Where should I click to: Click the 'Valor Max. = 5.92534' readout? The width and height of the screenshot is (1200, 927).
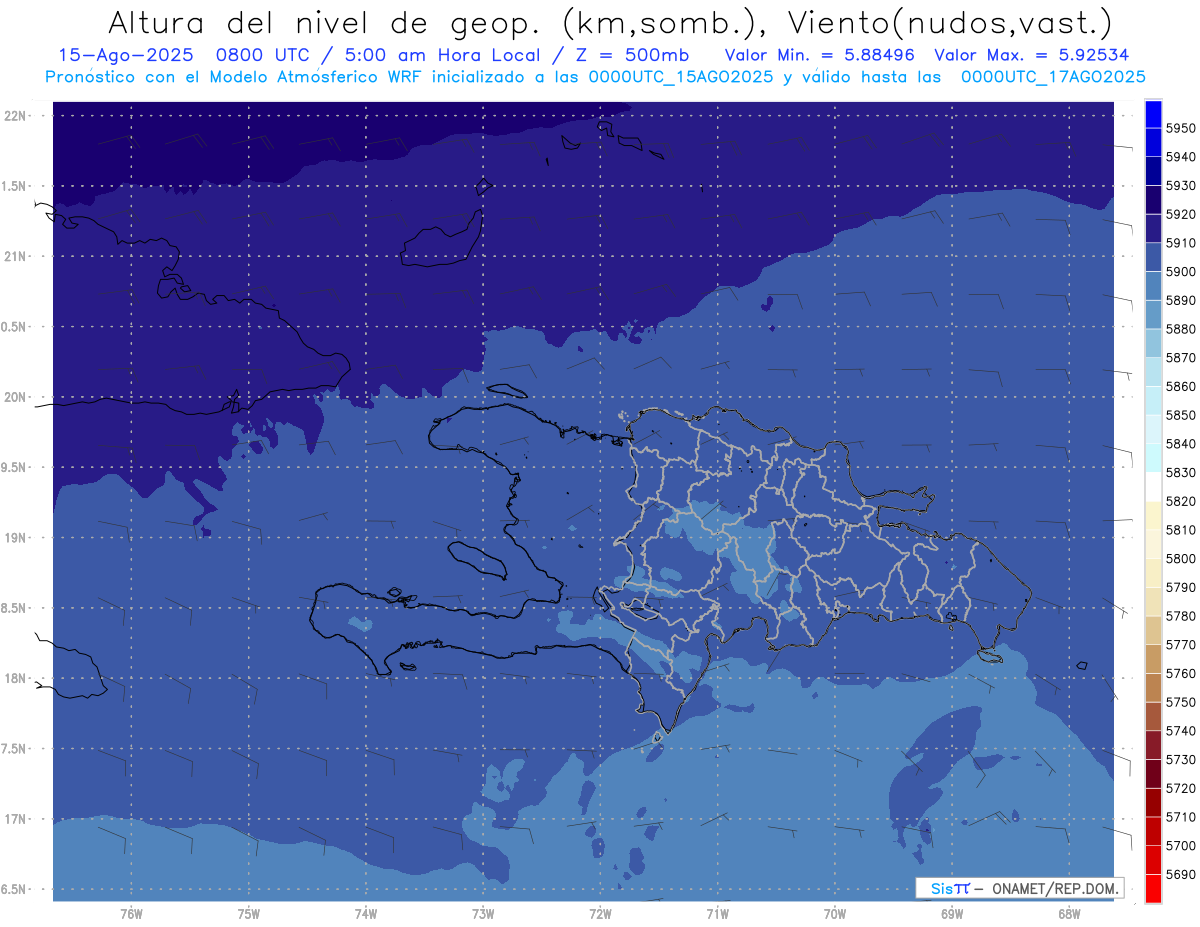1032,55
